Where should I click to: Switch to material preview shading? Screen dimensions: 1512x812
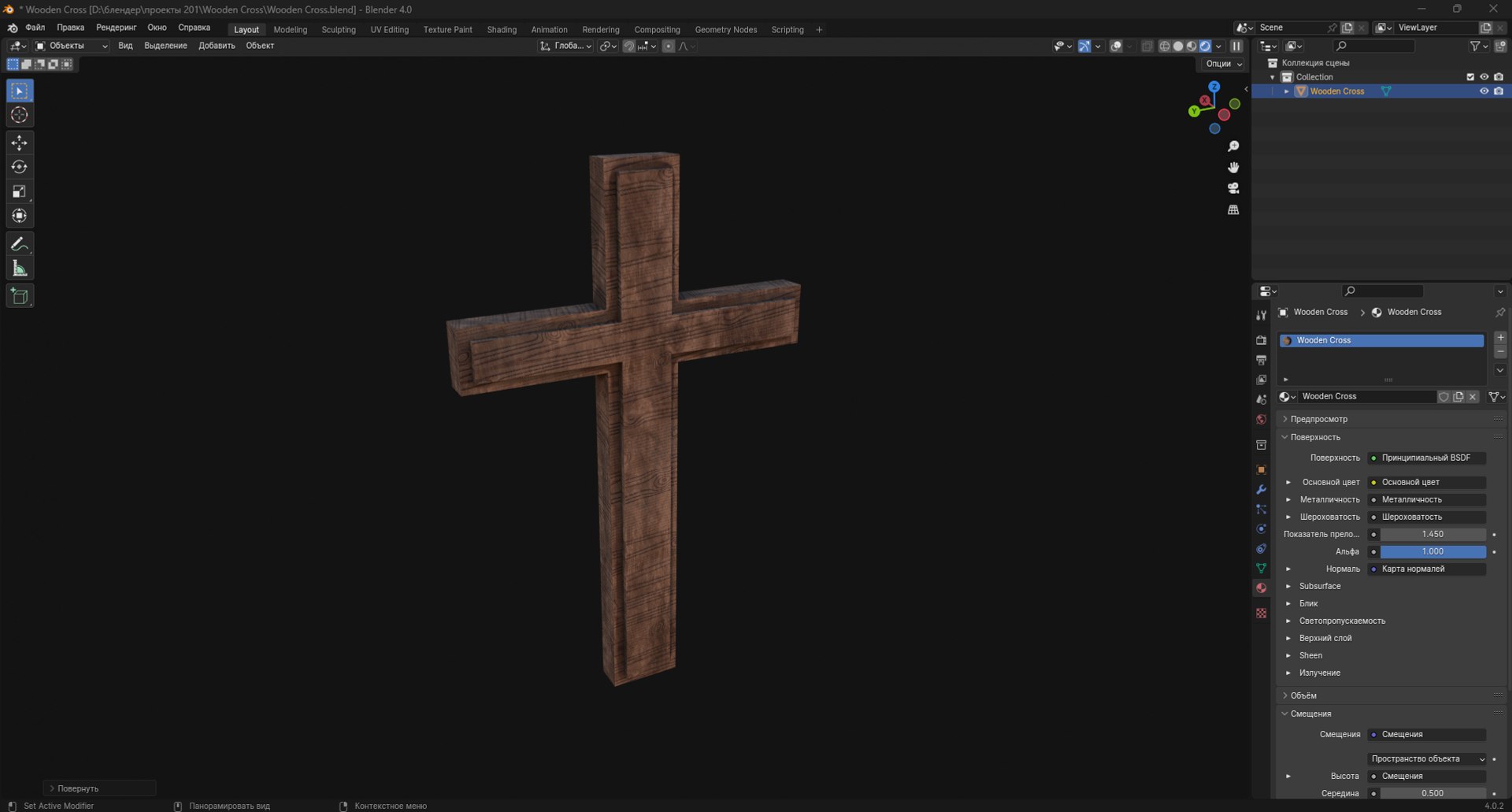(x=1191, y=46)
